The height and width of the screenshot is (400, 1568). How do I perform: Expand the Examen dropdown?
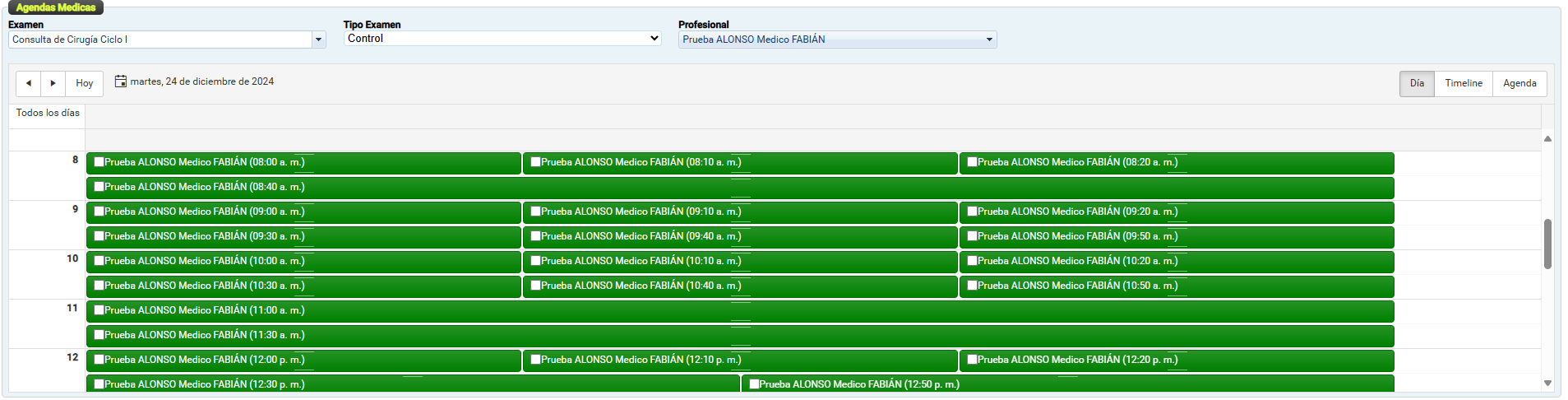pyautogui.click(x=318, y=40)
